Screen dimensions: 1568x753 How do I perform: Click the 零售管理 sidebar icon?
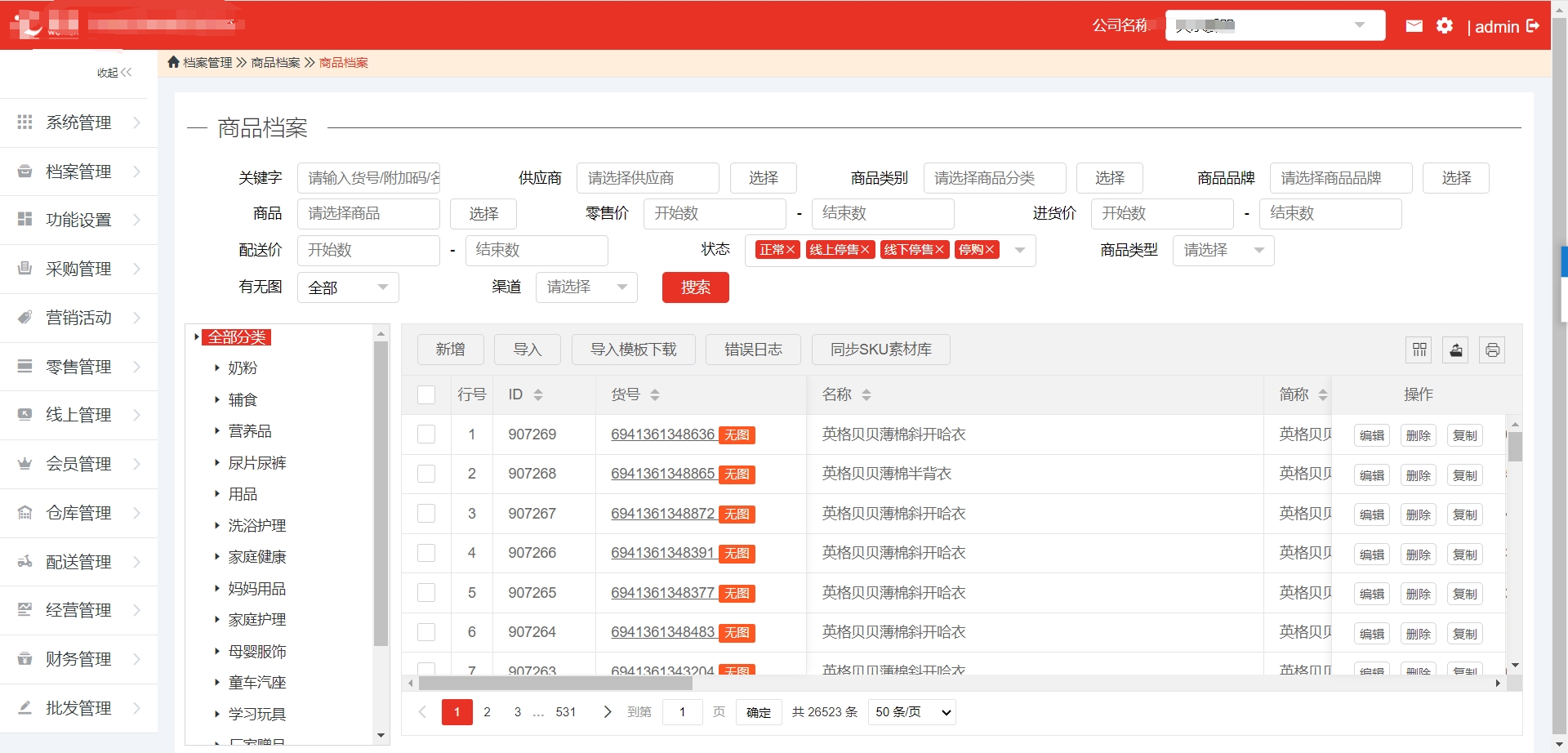click(x=24, y=366)
